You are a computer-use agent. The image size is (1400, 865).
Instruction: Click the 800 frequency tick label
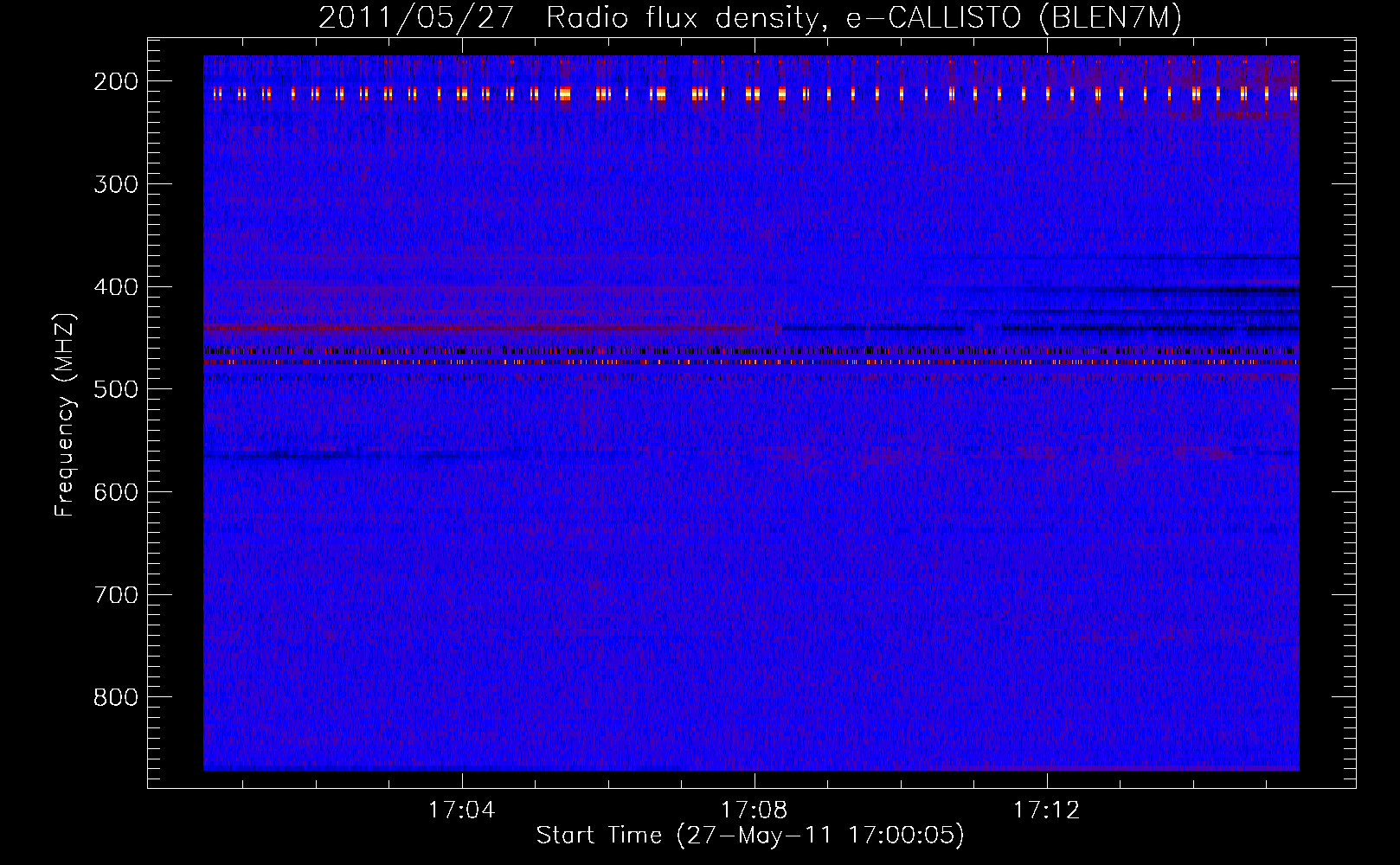click(116, 697)
